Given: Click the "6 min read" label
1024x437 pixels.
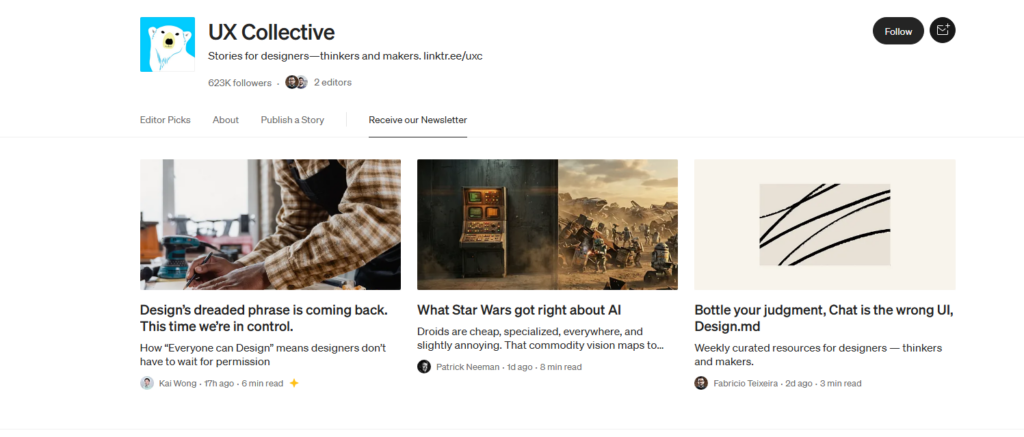Looking at the screenshot, I should (263, 384).
